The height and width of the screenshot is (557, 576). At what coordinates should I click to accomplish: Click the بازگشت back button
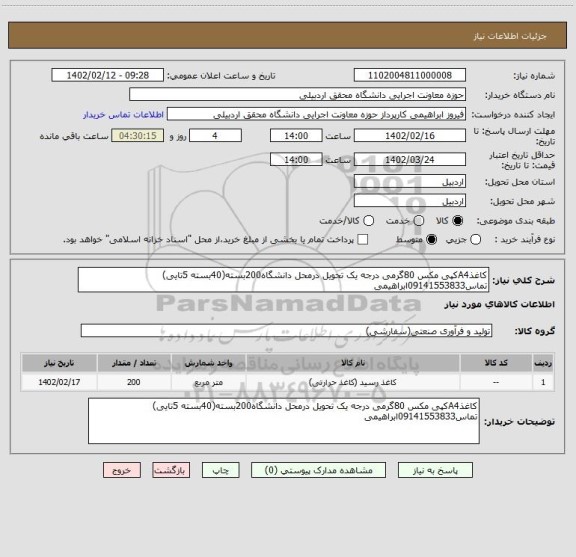171,471
